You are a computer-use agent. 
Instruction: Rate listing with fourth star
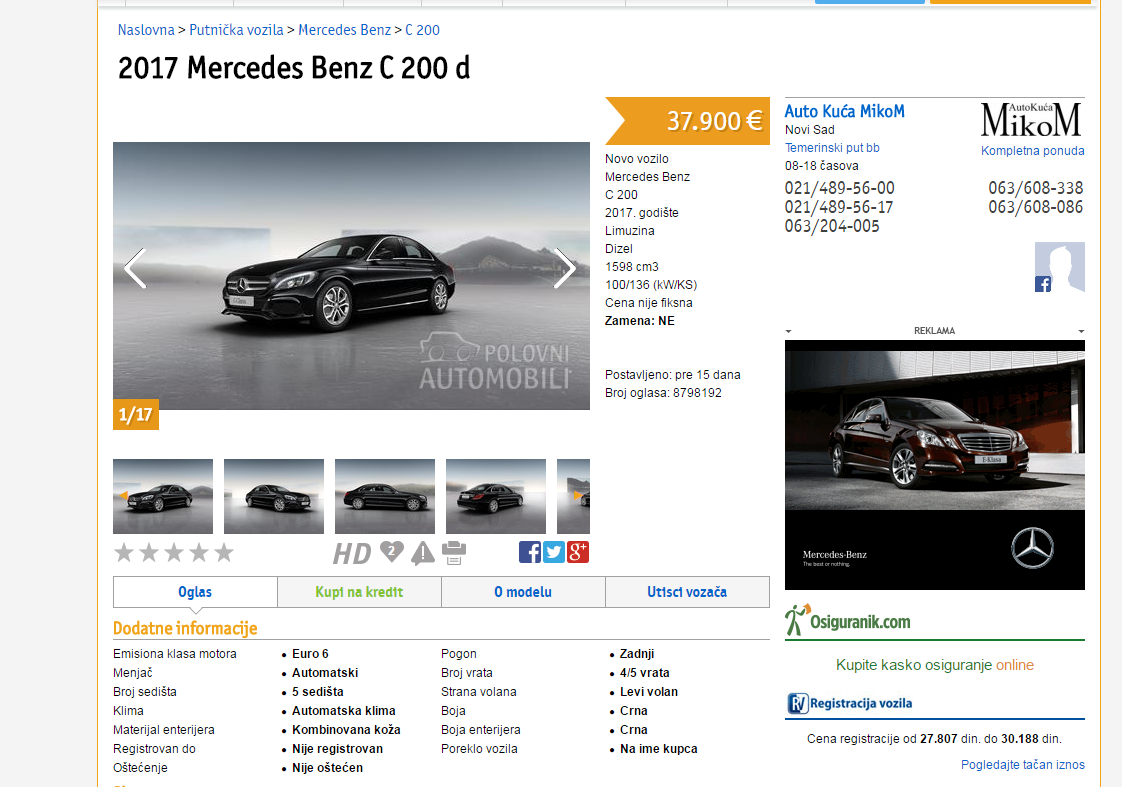click(x=199, y=552)
